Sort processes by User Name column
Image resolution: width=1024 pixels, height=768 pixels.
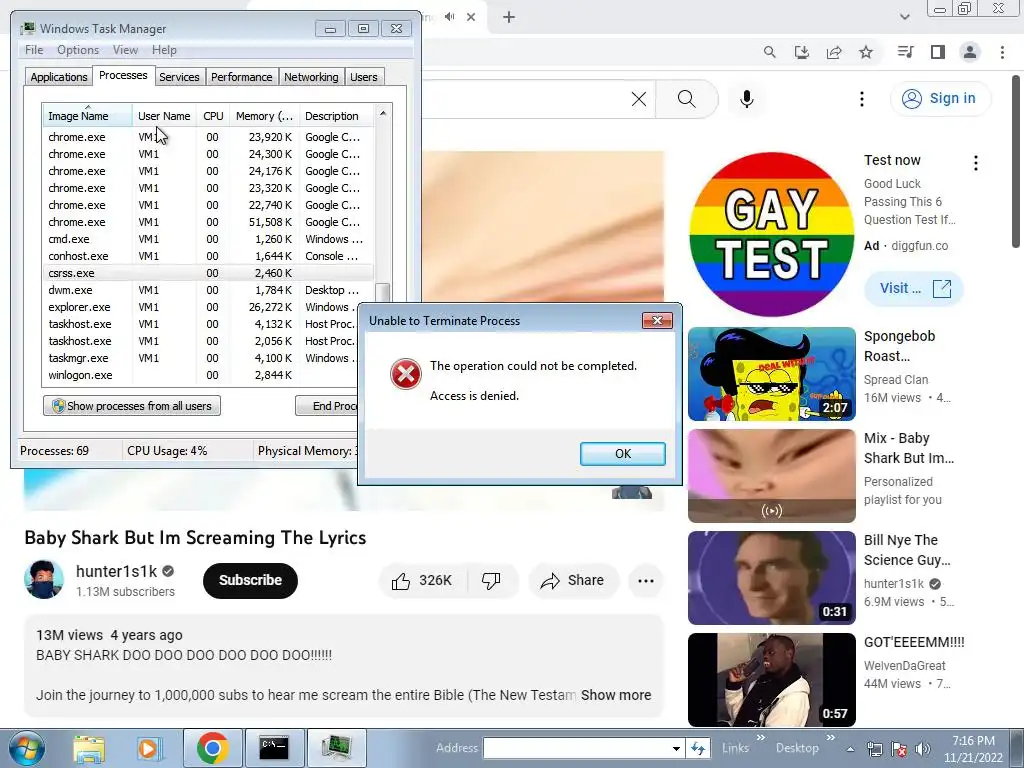(x=164, y=116)
